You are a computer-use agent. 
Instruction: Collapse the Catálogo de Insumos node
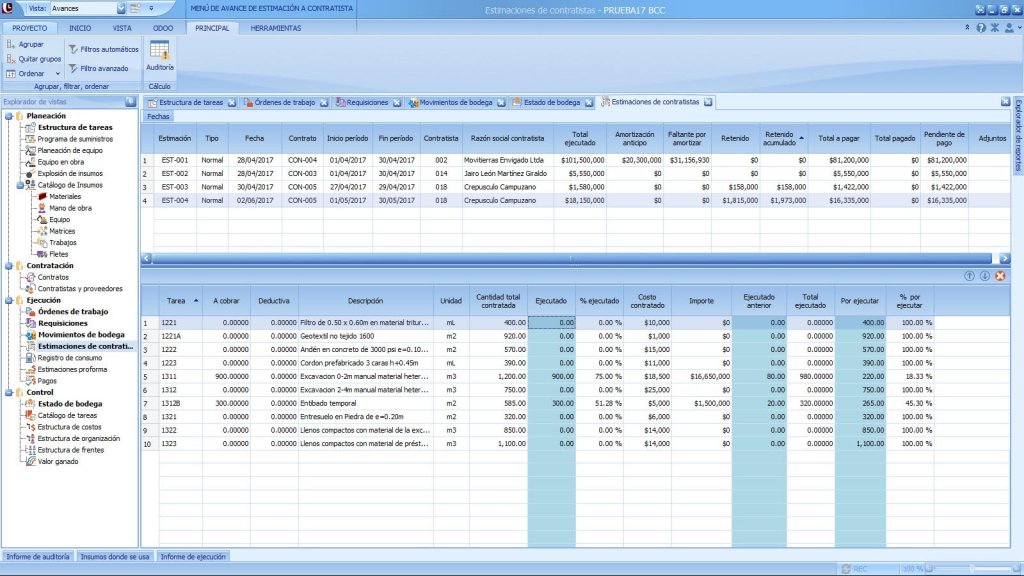pyautogui.click(x=20, y=185)
